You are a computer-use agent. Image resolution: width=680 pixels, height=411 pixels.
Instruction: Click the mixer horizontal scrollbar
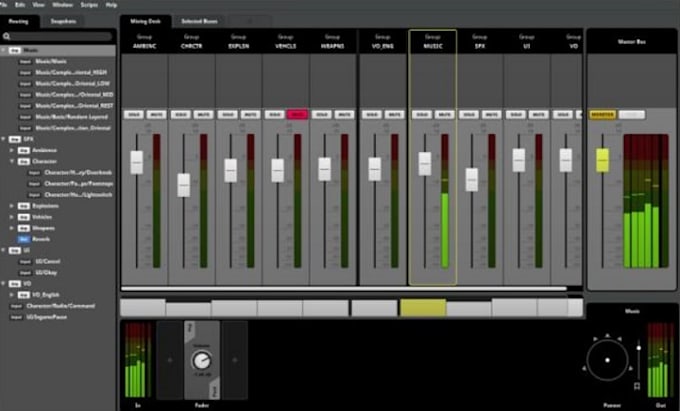click(344, 289)
